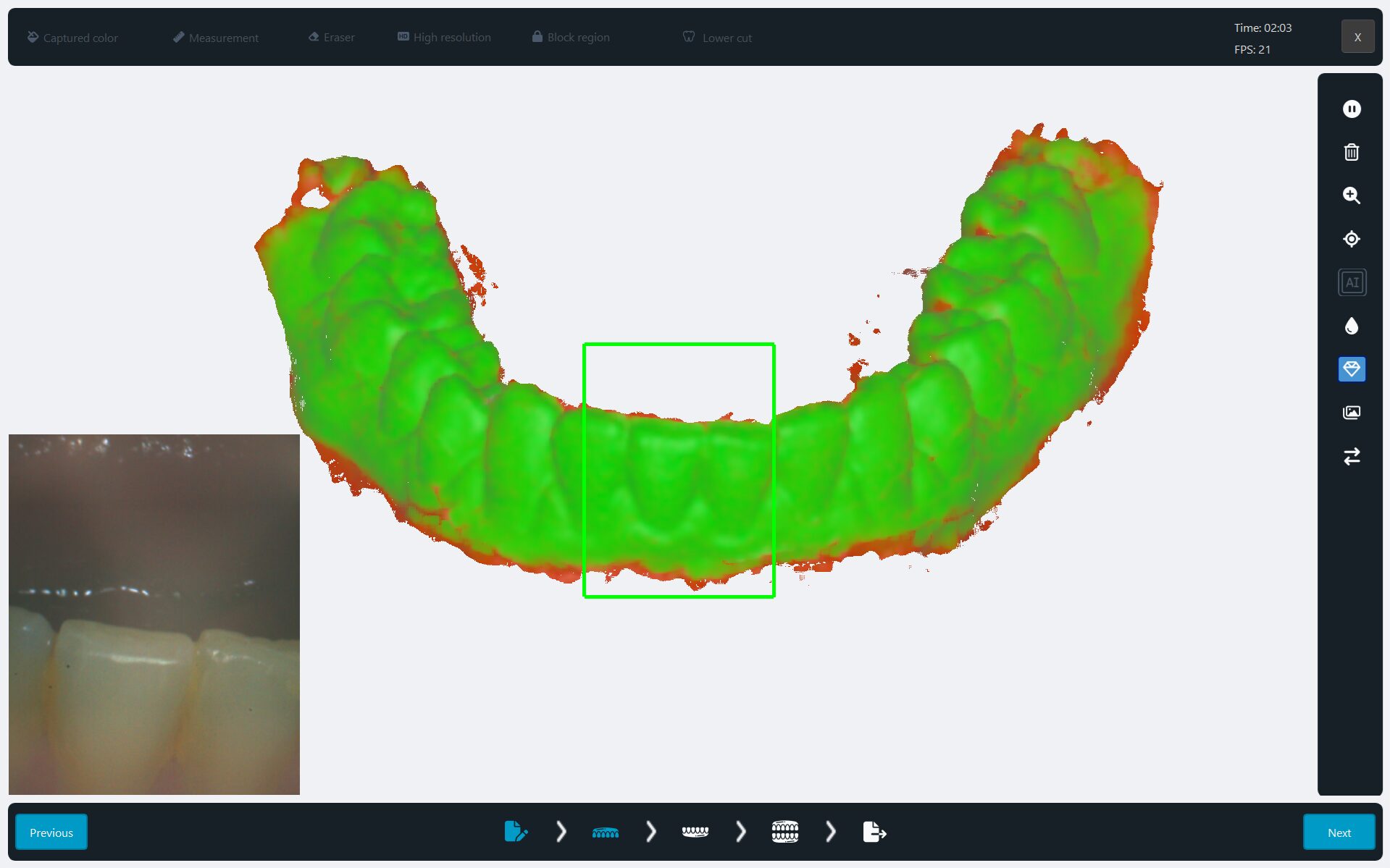Click the Next button

(x=1339, y=832)
